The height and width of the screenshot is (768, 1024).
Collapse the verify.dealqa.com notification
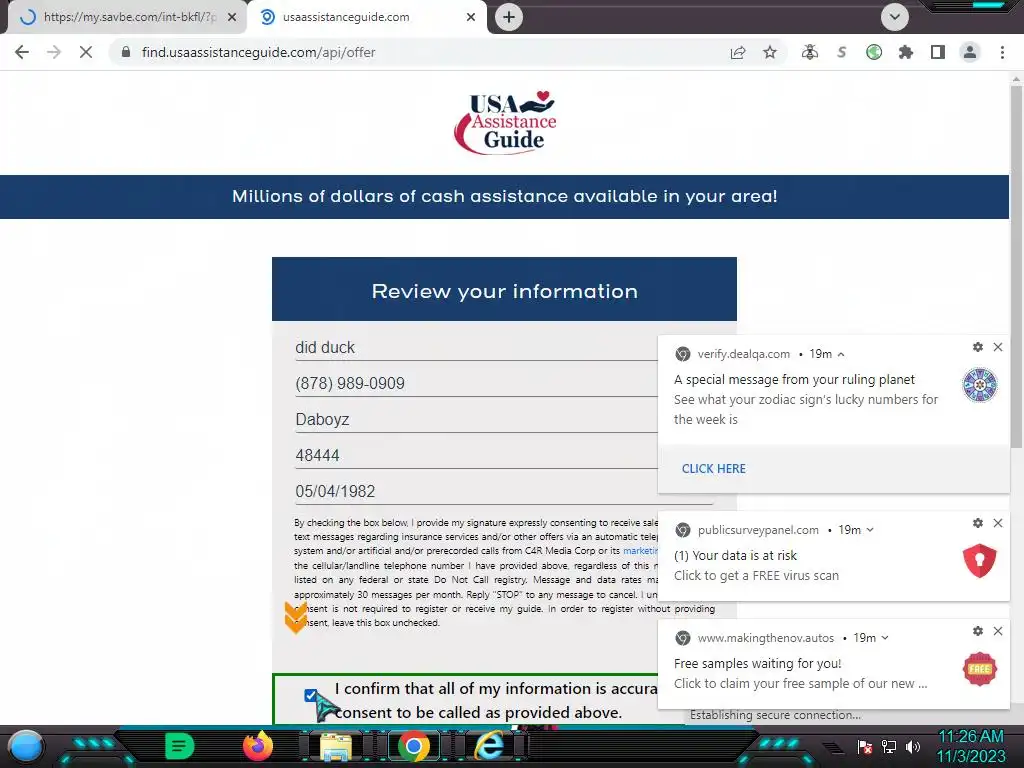tap(841, 354)
